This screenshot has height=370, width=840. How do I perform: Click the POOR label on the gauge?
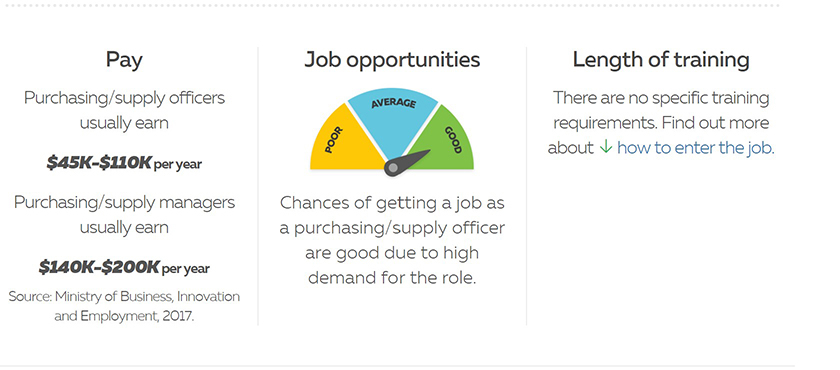tap(333, 140)
